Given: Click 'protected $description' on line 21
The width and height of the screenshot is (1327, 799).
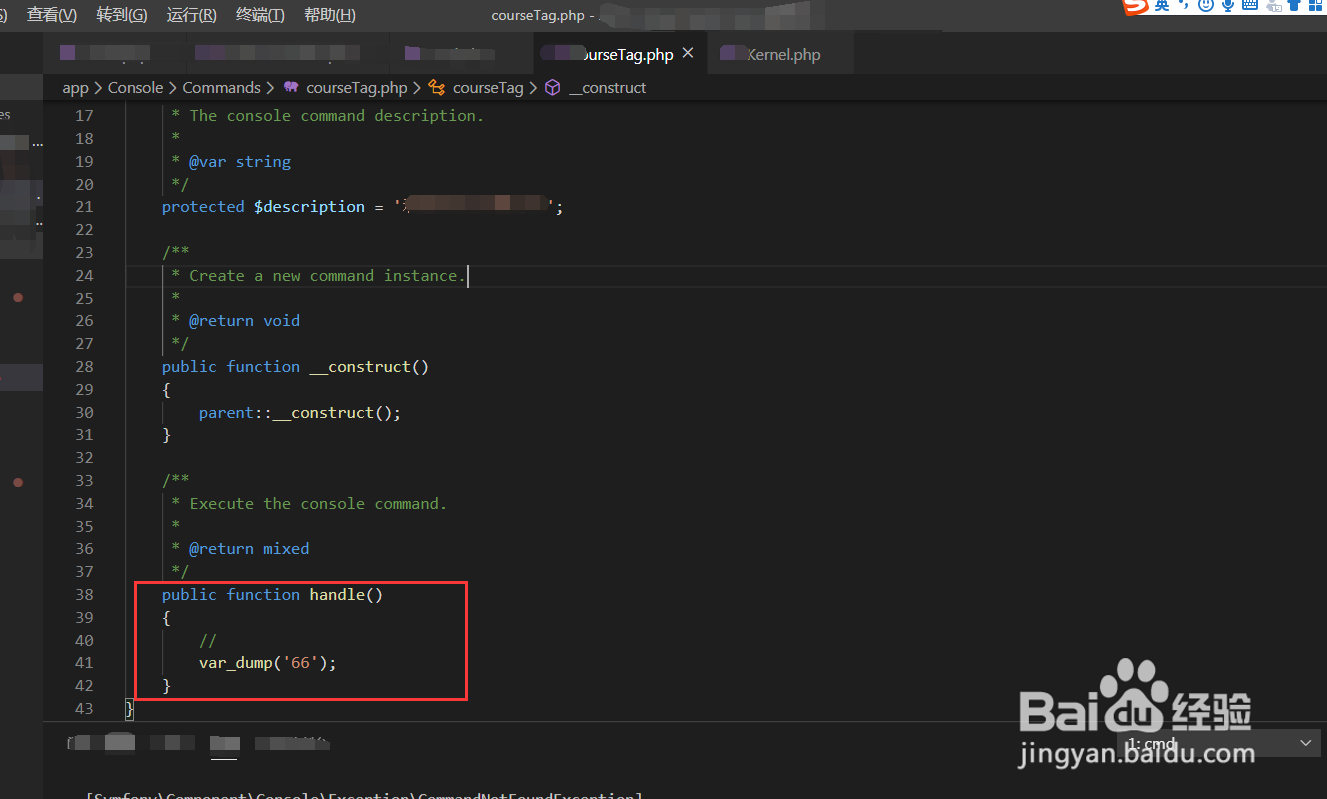Looking at the screenshot, I should point(263,207).
